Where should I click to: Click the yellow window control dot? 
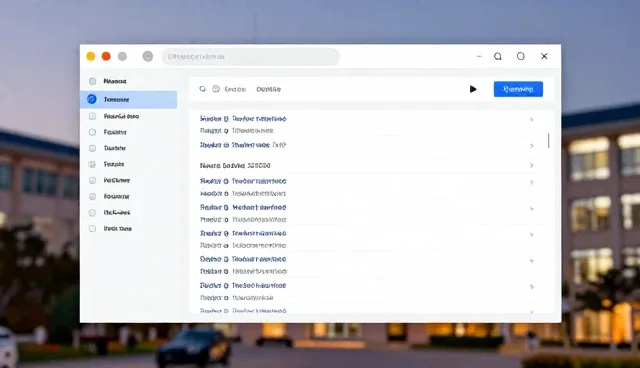[x=91, y=56]
